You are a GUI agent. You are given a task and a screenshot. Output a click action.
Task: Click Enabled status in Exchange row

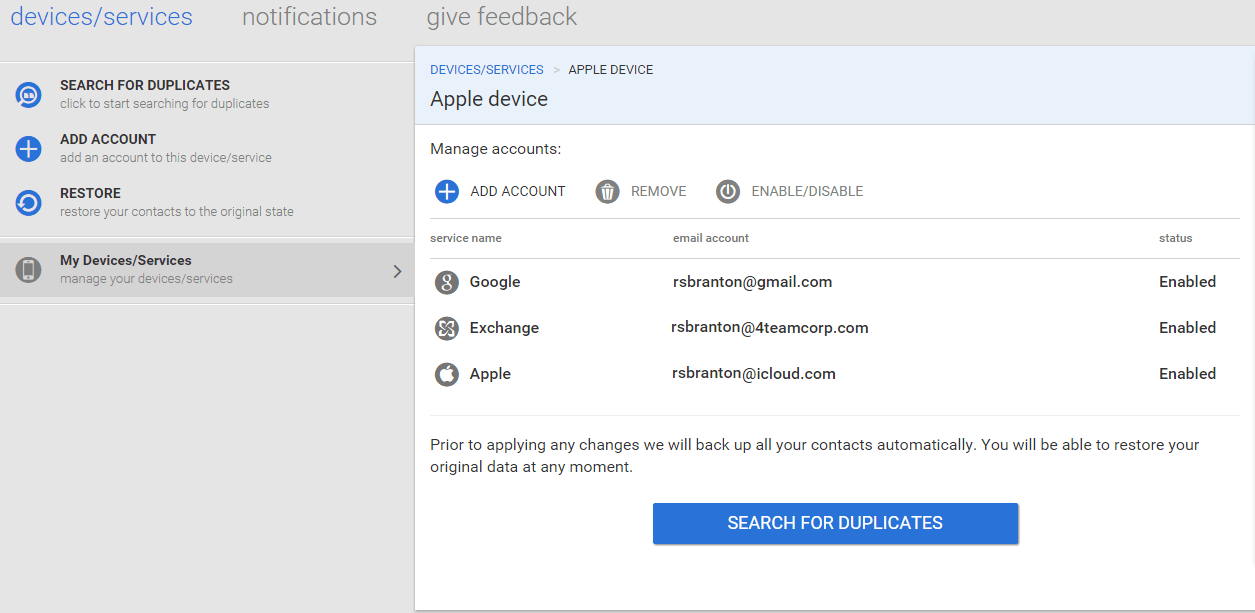coord(1187,328)
